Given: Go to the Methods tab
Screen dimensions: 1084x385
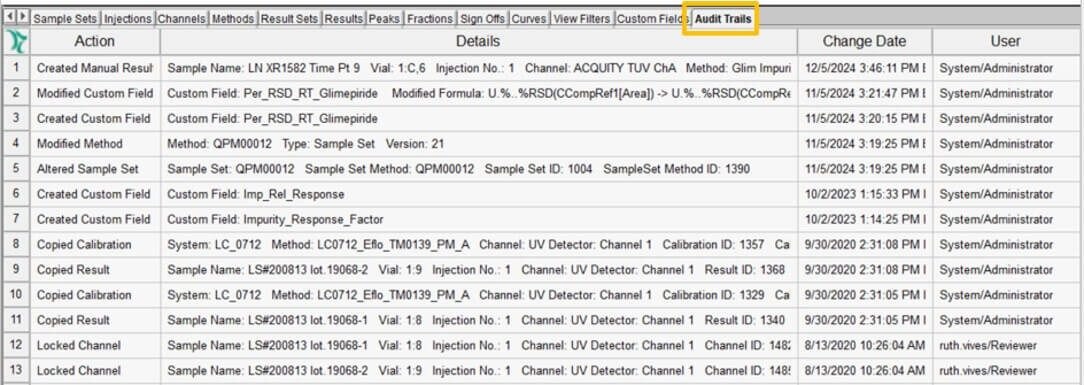Looking at the screenshot, I should [233, 19].
